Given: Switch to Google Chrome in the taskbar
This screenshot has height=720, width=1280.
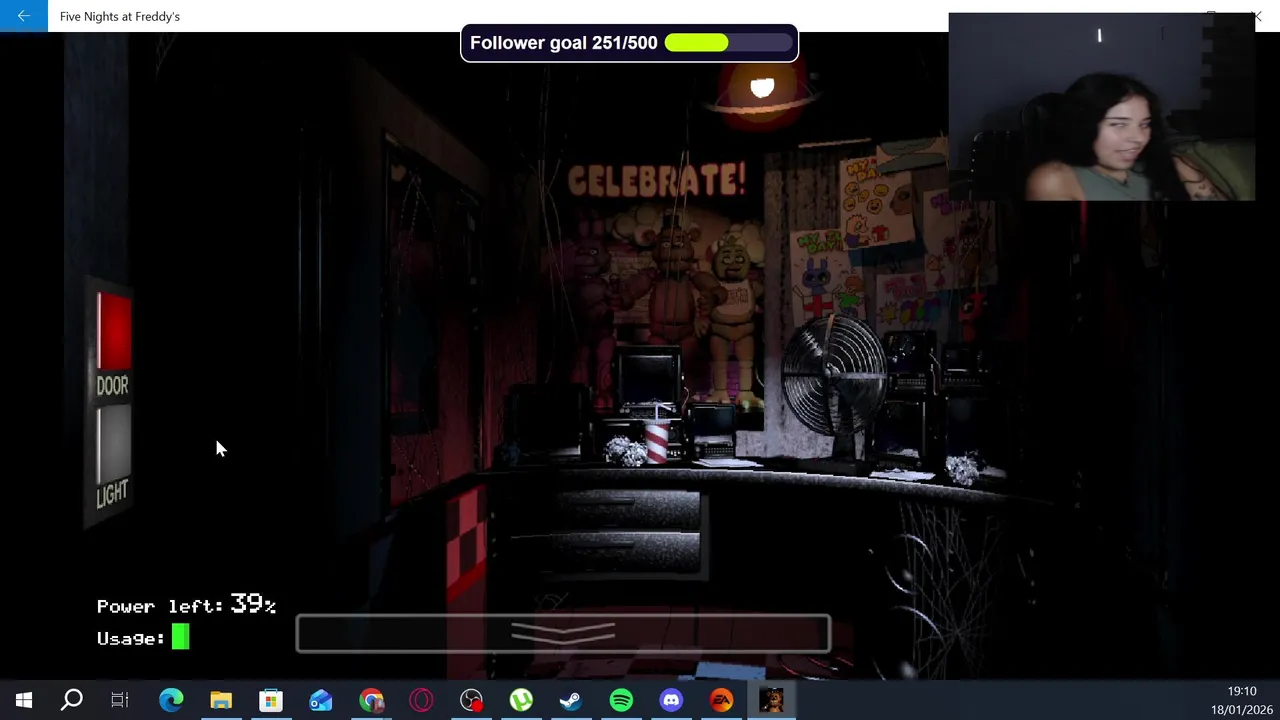Looking at the screenshot, I should pos(371,700).
